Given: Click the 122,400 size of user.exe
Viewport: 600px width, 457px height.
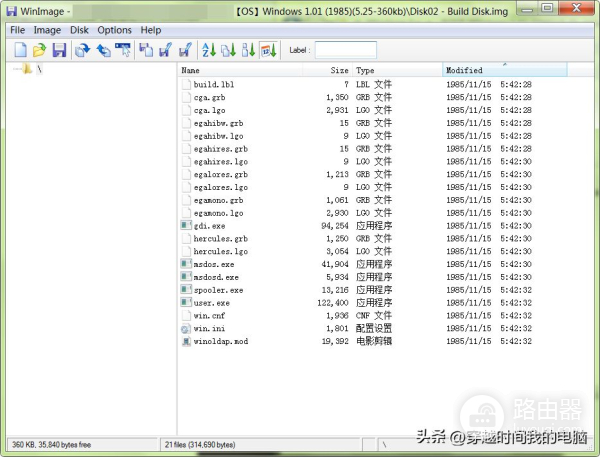Looking at the screenshot, I should click(333, 303).
